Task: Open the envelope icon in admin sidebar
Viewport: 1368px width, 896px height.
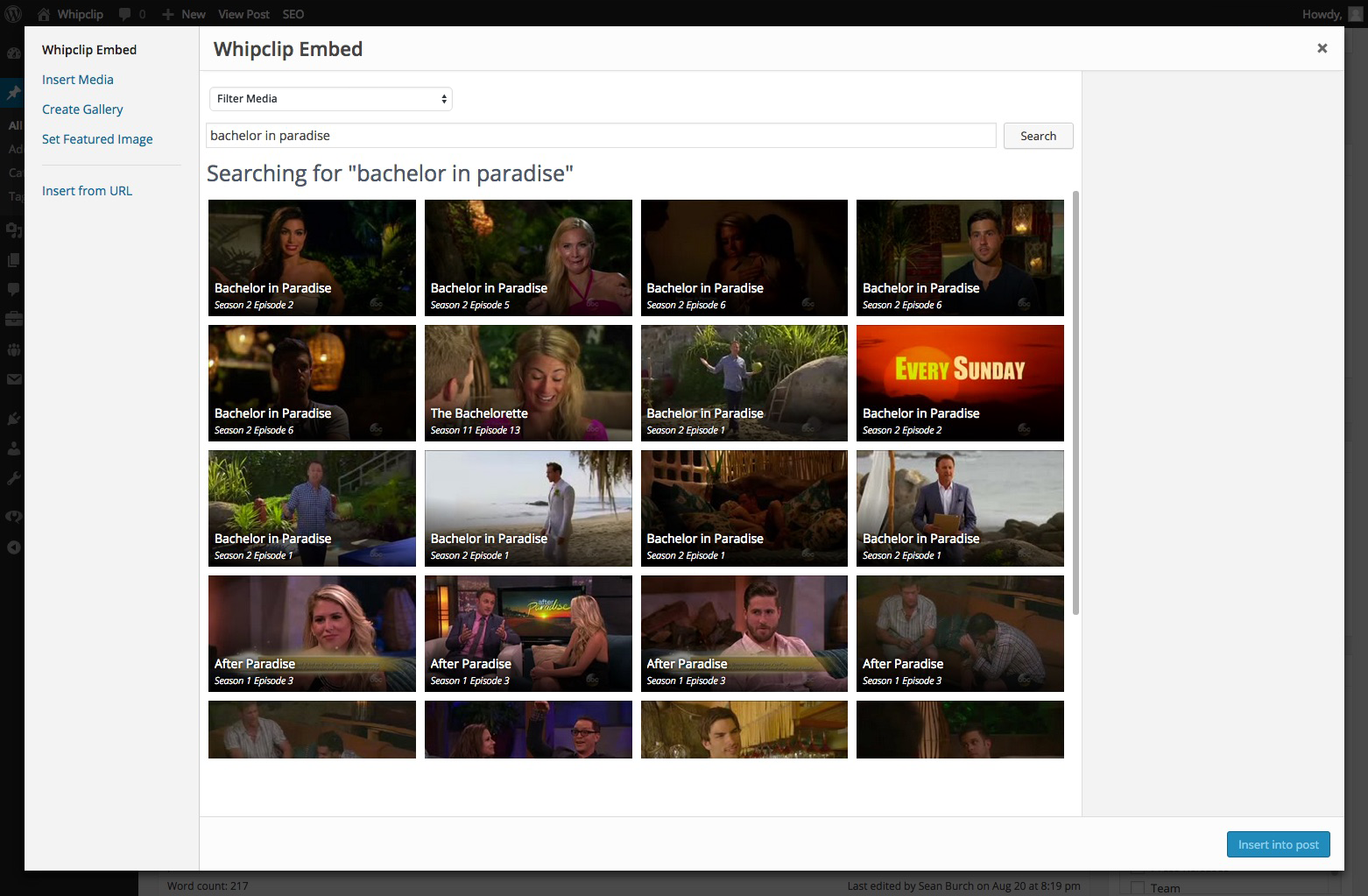Action: click(x=13, y=379)
